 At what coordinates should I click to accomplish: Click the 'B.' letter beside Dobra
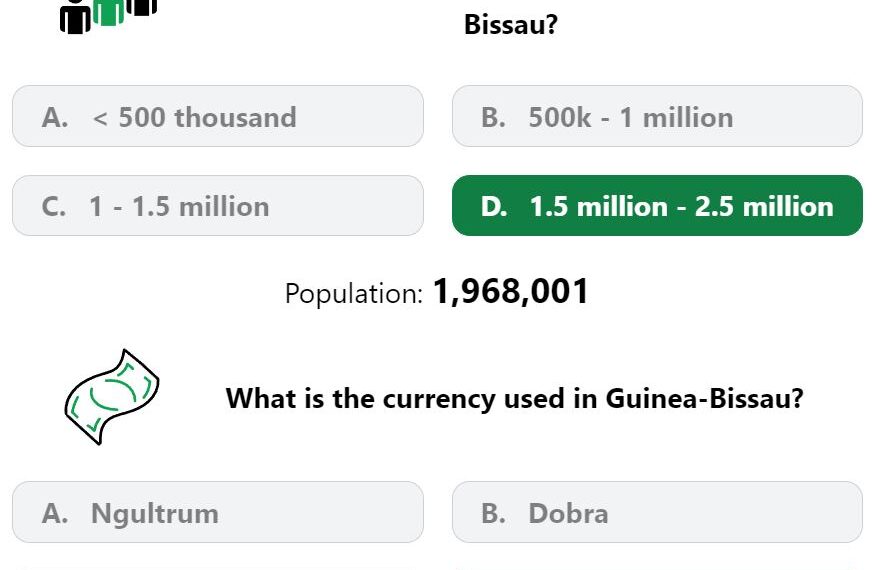pos(494,513)
